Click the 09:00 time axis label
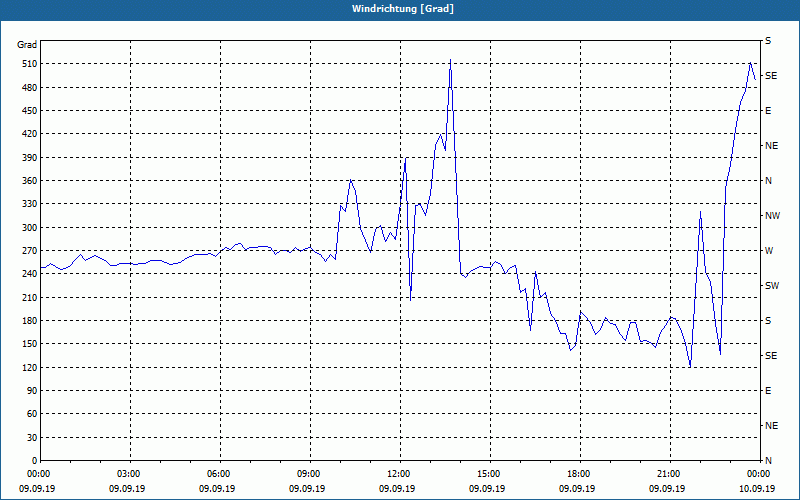The height and width of the screenshot is (500, 800). (310, 474)
